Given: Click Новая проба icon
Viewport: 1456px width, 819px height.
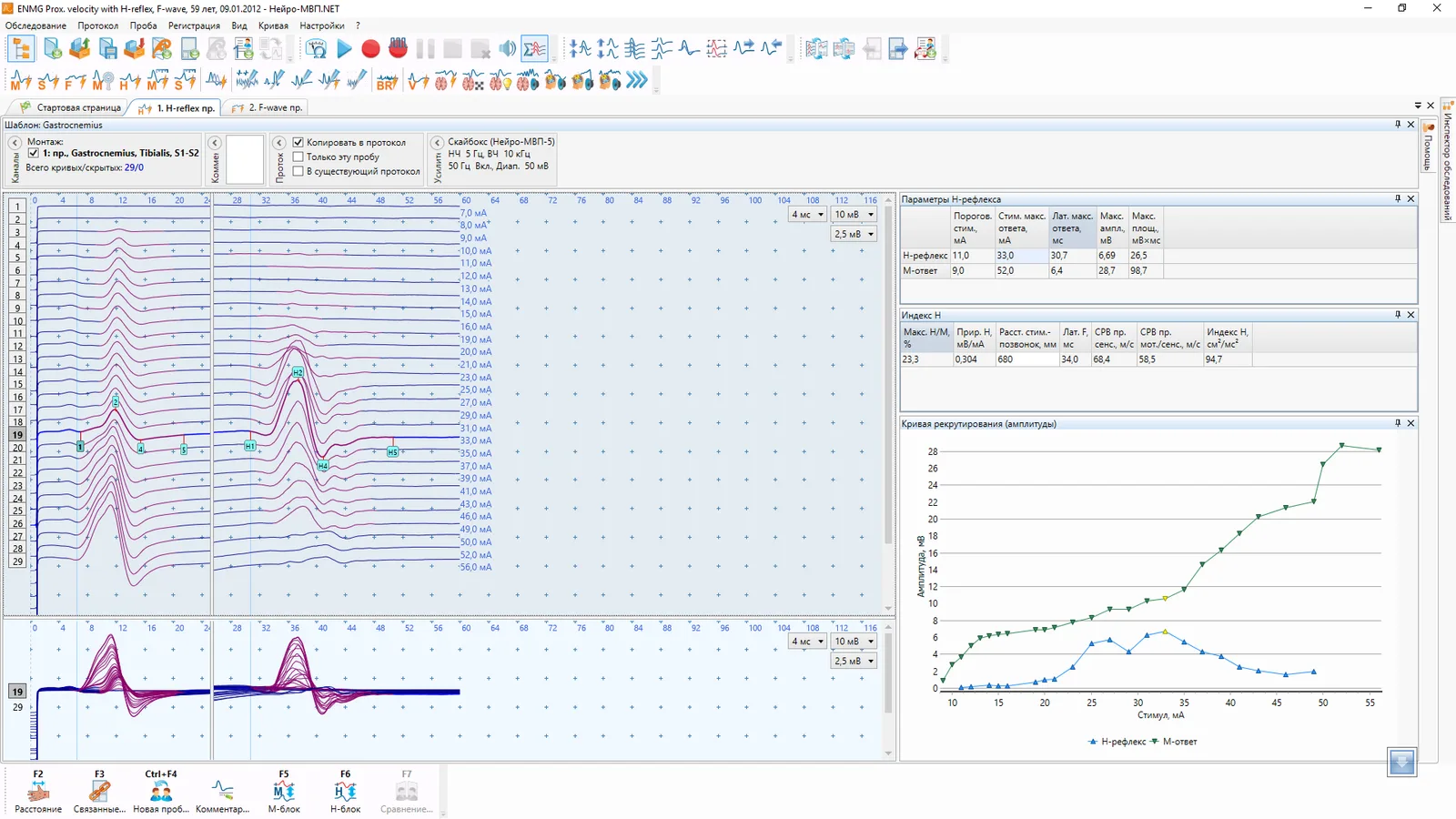Looking at the screenshot, I should click(161, 792).
